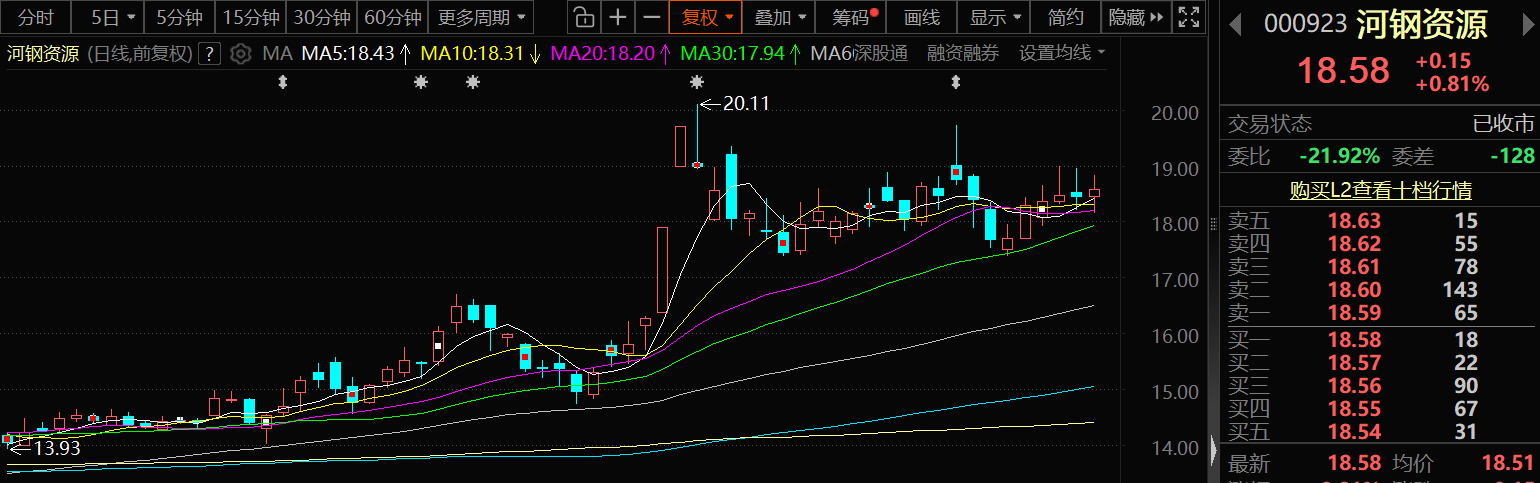Click the chart lock icon

tap(584, 17)
